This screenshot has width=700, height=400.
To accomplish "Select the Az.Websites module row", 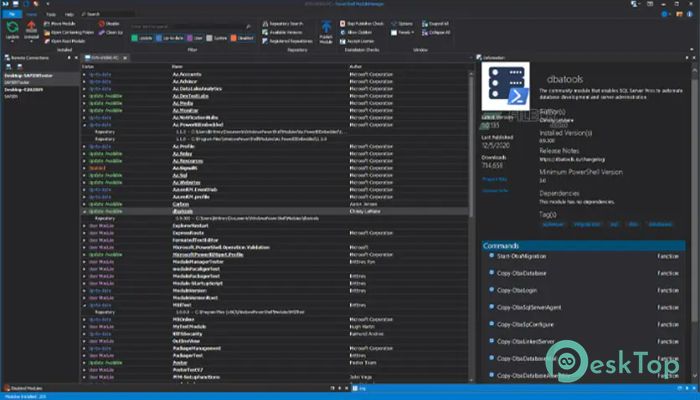I will [275, 183].
